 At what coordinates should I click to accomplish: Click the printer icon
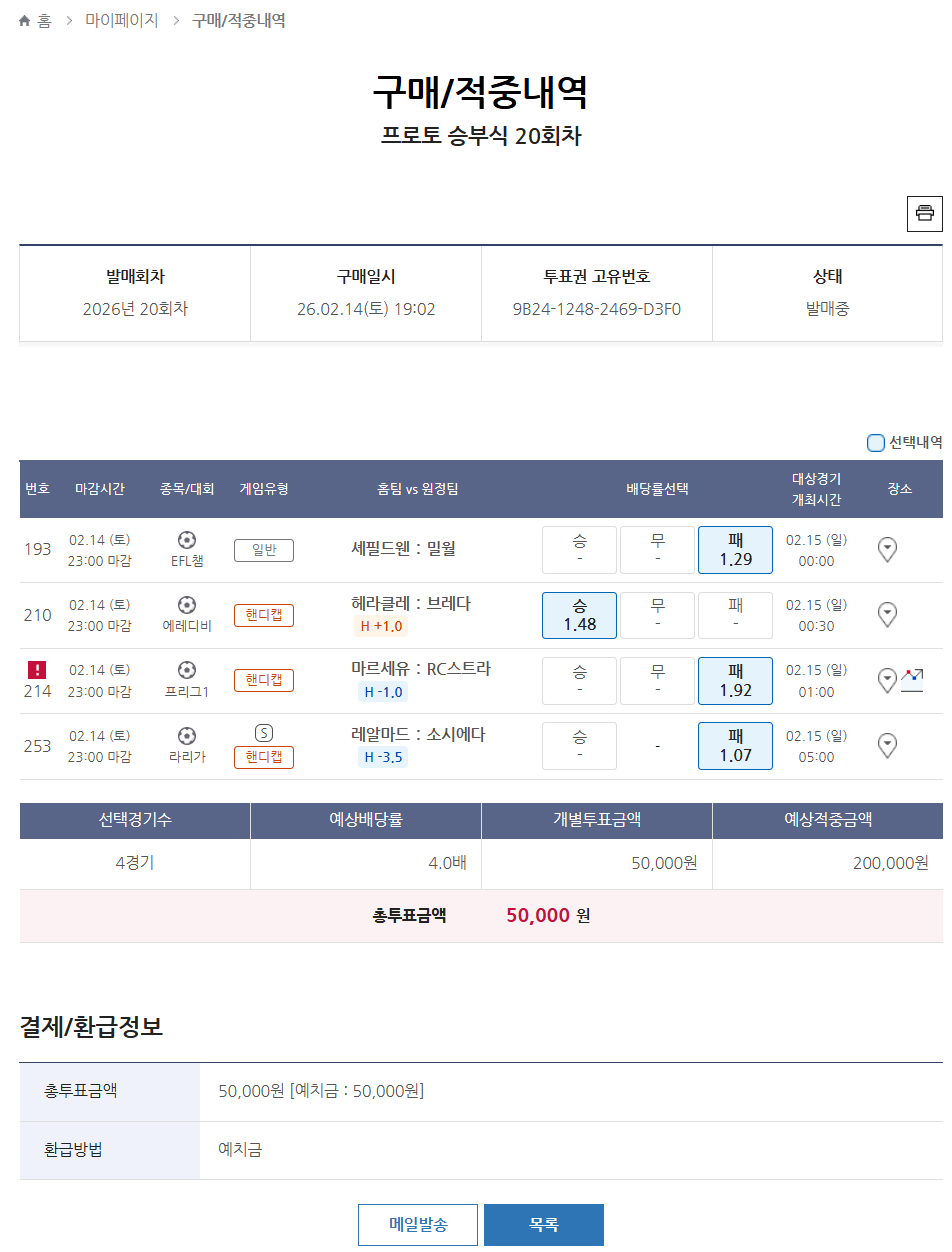pyautogui.click(x=924, y=213)
